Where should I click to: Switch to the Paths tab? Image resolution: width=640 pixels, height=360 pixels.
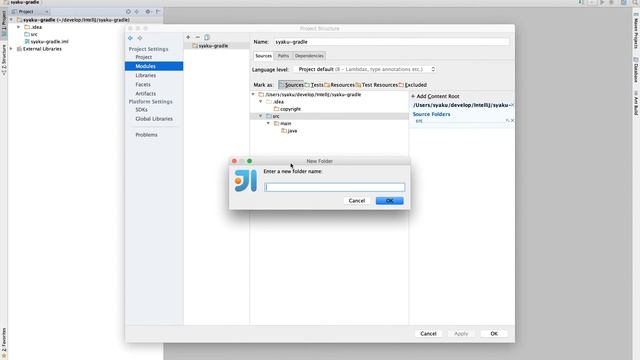(x=283, y=56)
